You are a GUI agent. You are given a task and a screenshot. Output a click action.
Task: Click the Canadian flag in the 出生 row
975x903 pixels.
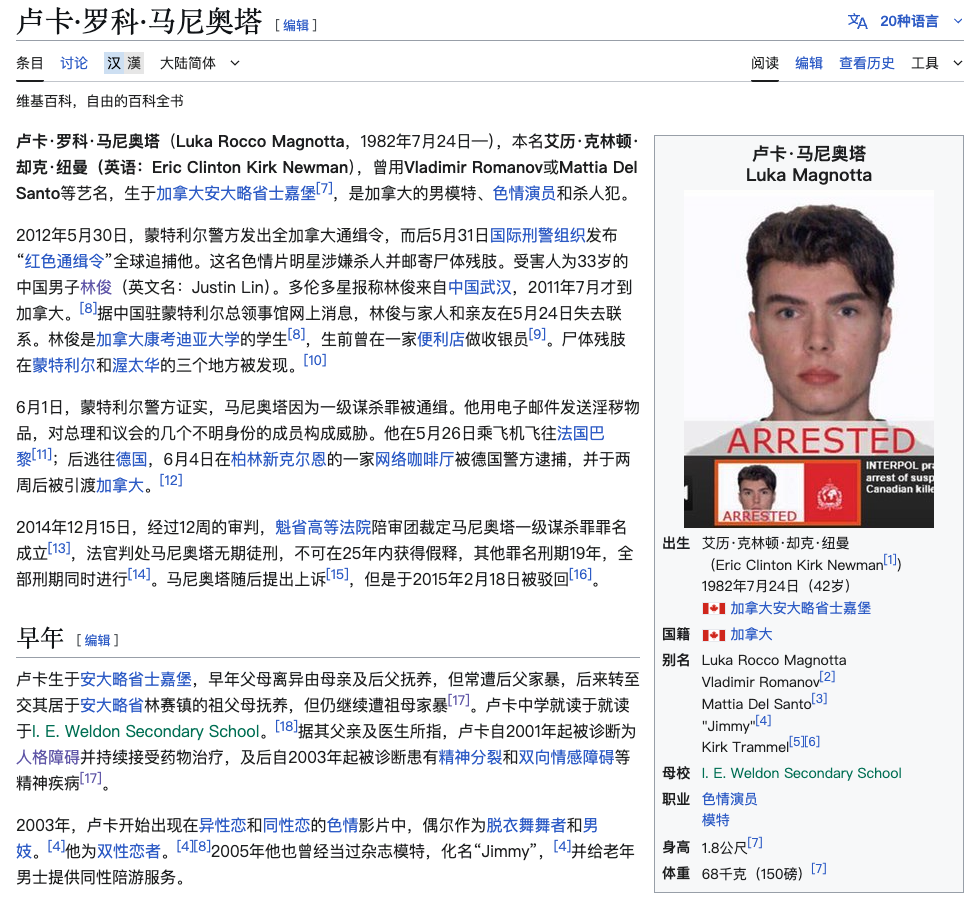(x=713, y=608)
